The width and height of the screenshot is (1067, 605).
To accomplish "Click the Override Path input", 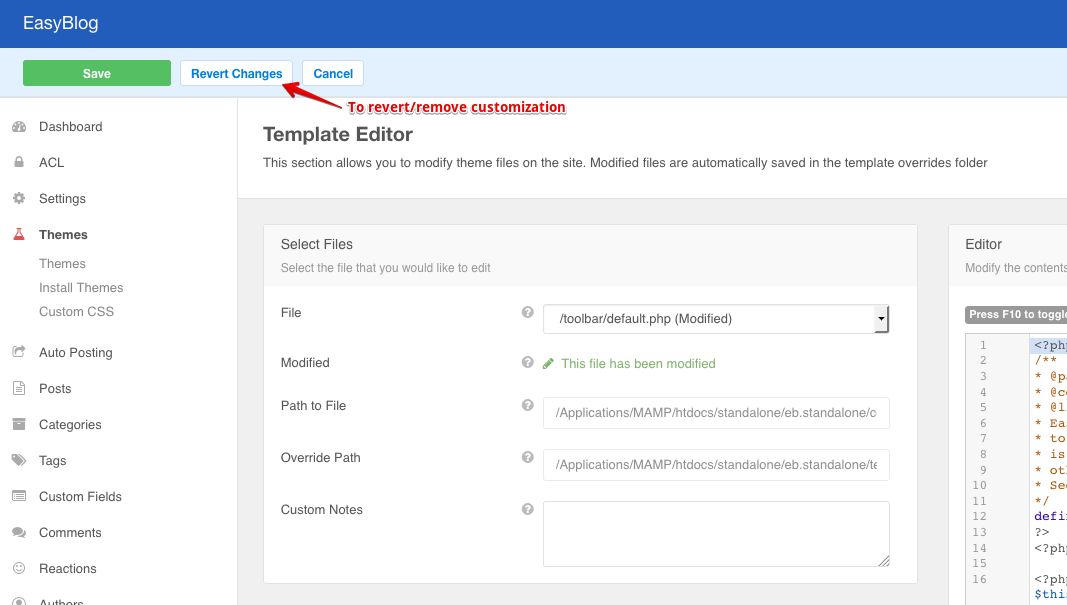I will [x=716, y=464].
